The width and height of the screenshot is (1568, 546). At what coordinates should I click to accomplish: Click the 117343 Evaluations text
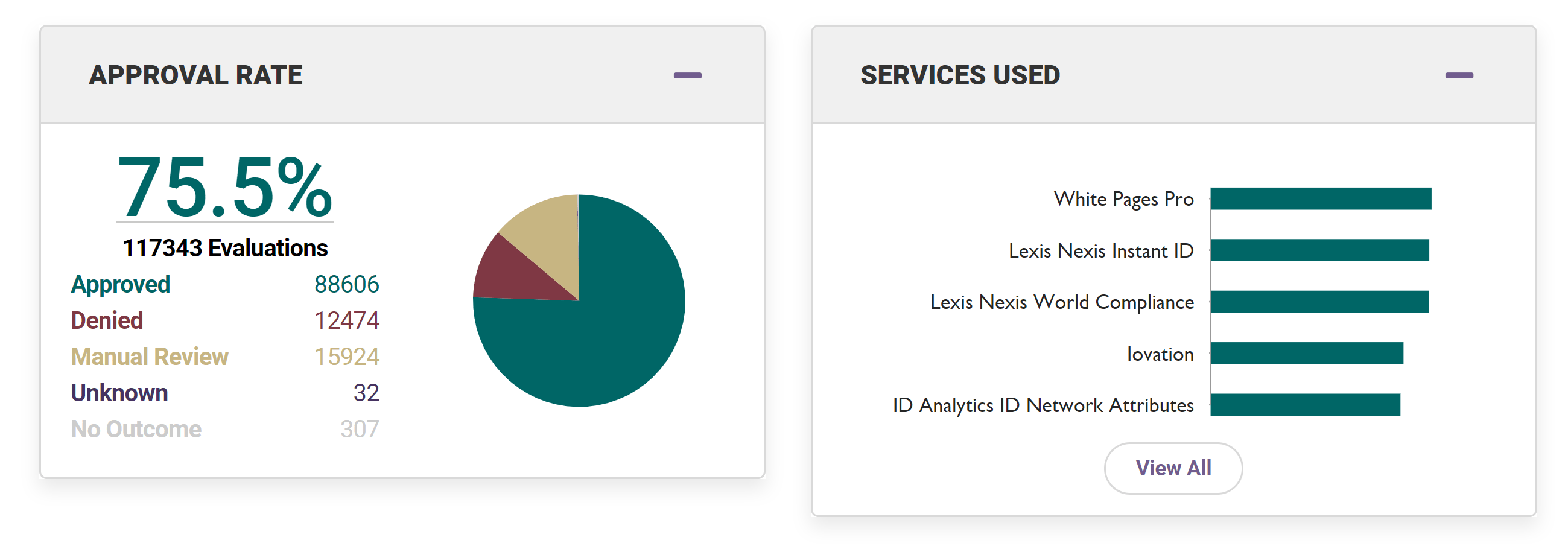pyautogui.click(x=225, y=249)
